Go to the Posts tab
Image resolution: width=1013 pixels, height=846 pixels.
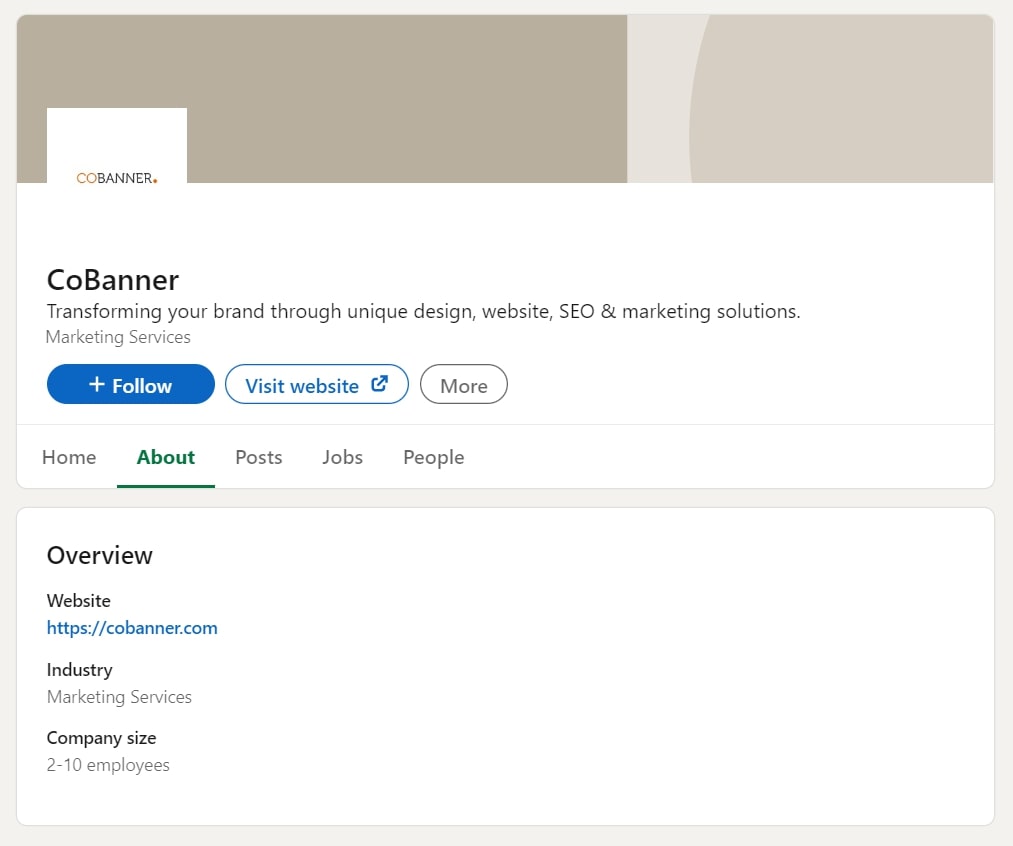259,457
